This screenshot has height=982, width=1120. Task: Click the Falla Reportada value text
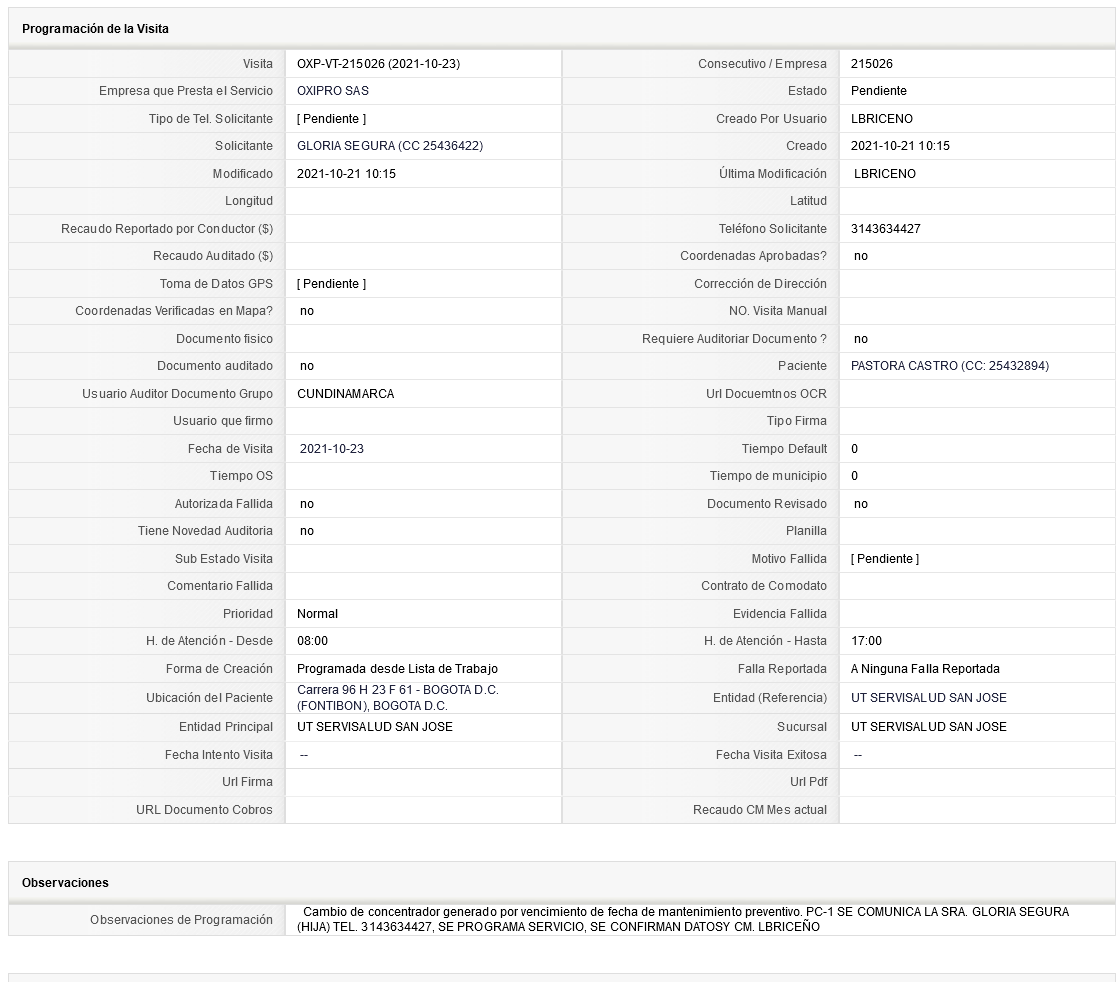pos(925,668)
